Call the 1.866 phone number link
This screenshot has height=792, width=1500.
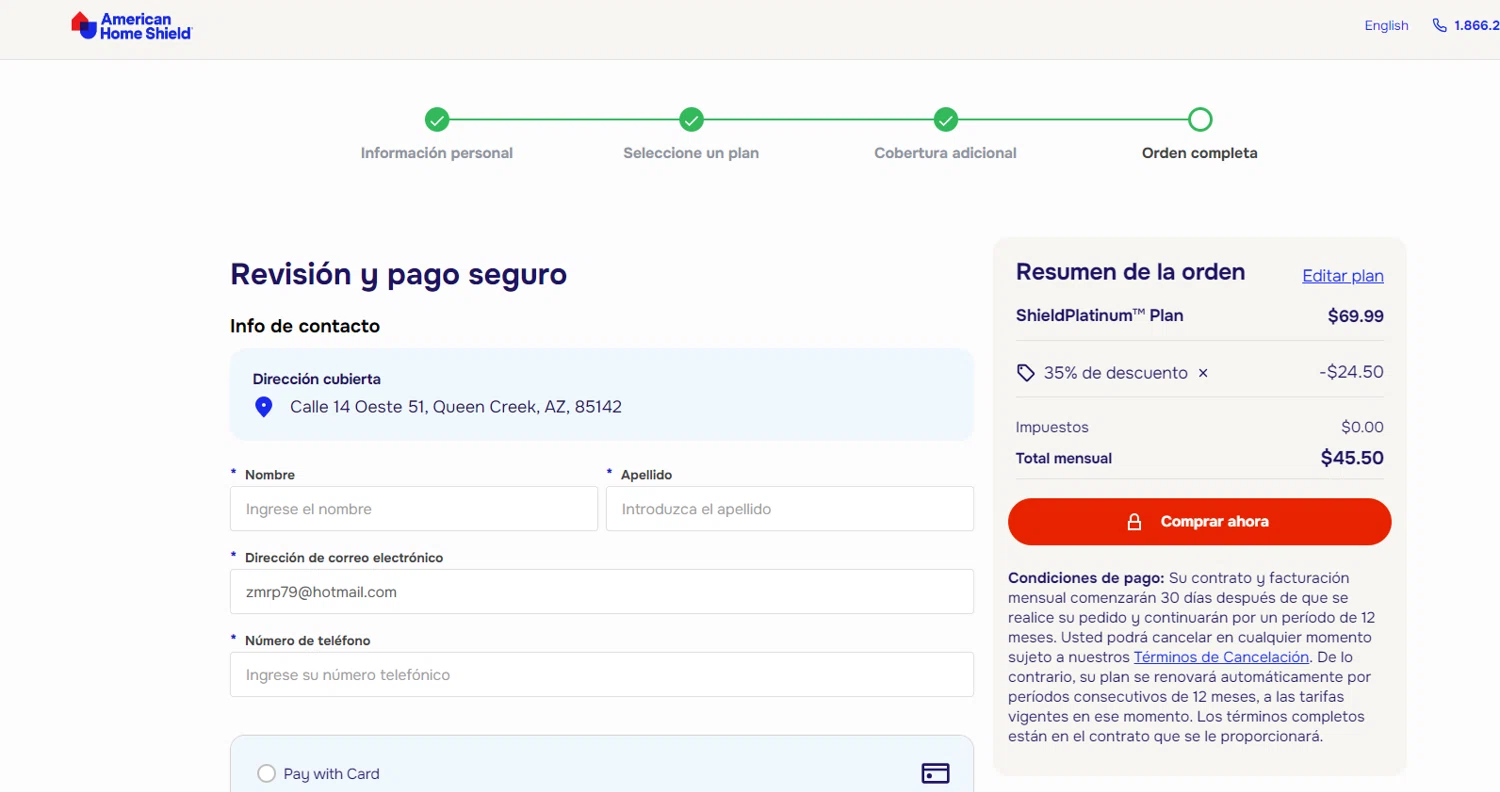[1476, 26]
